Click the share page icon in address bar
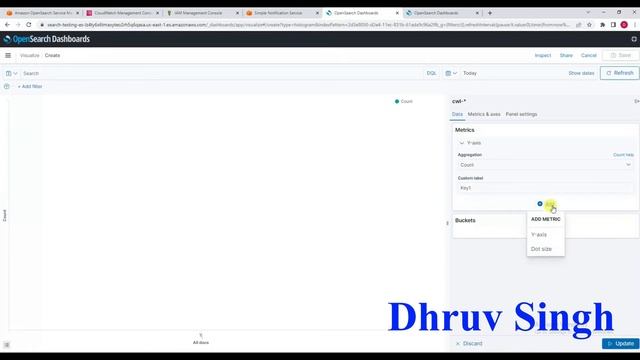This screenshot has width=640, height=360. [578, 25]
